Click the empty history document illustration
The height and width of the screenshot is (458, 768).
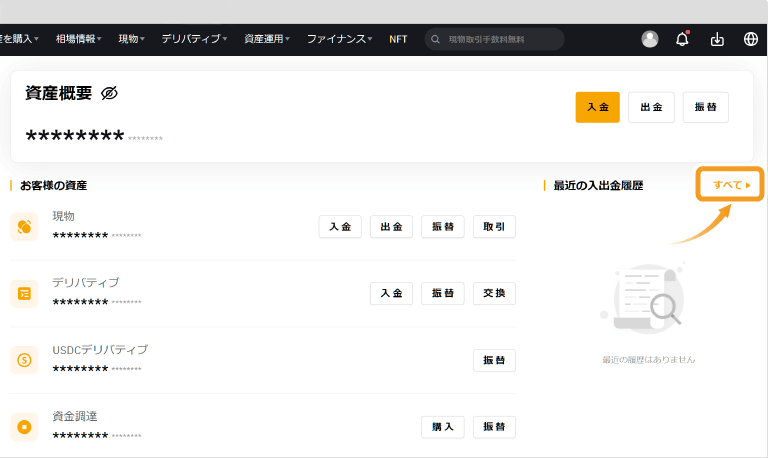[x=645, y=298]
